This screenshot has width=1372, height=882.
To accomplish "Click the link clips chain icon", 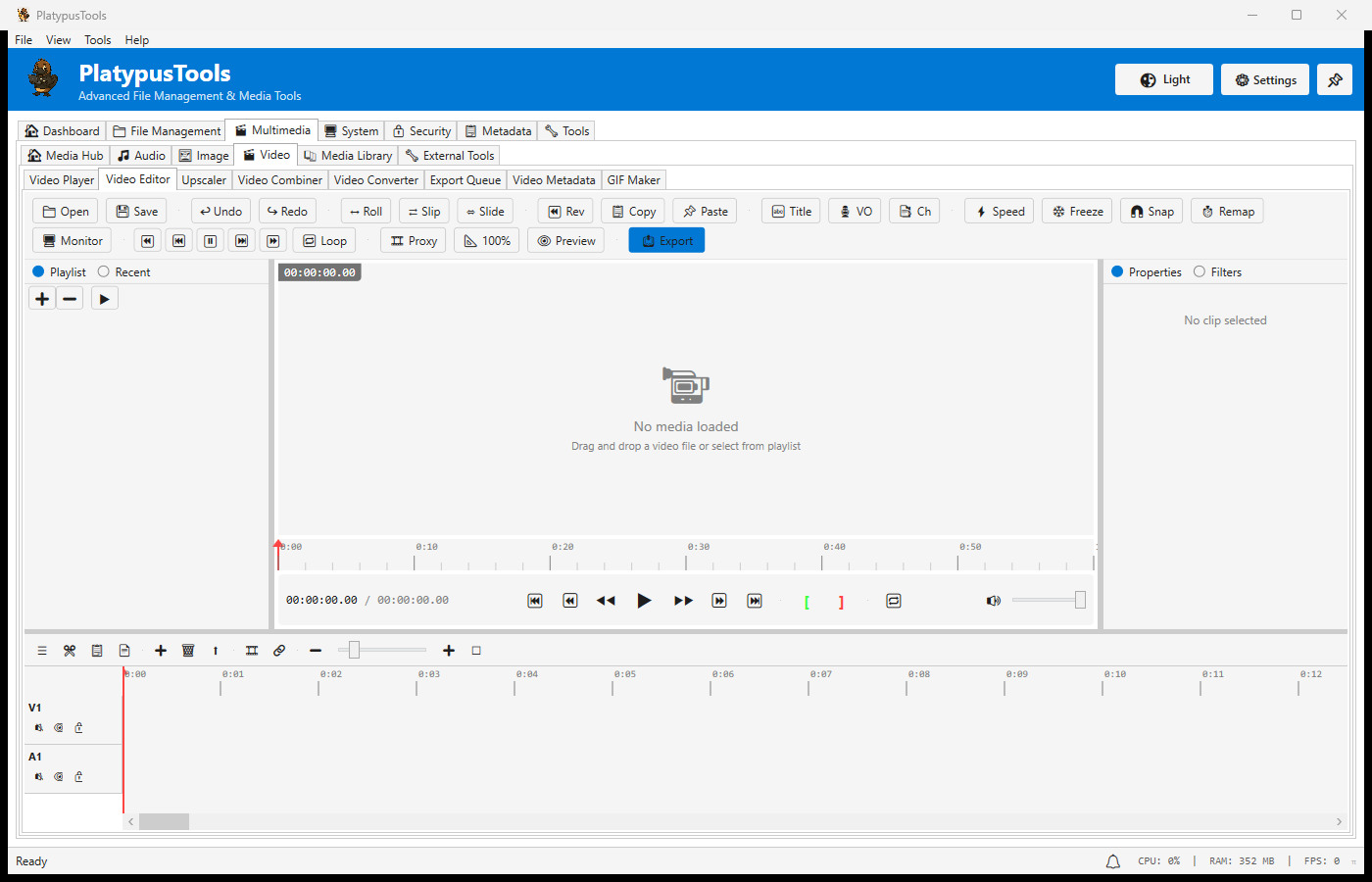I will tap(279, 650).
